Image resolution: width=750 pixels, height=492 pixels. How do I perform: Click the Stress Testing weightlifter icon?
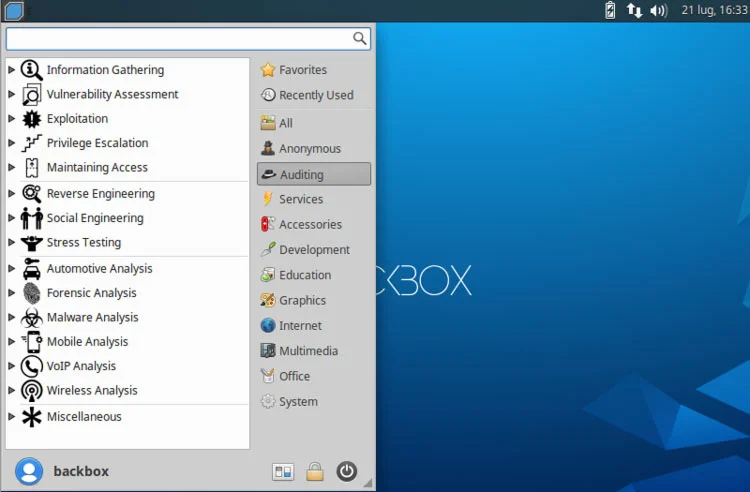pos(32,242)
